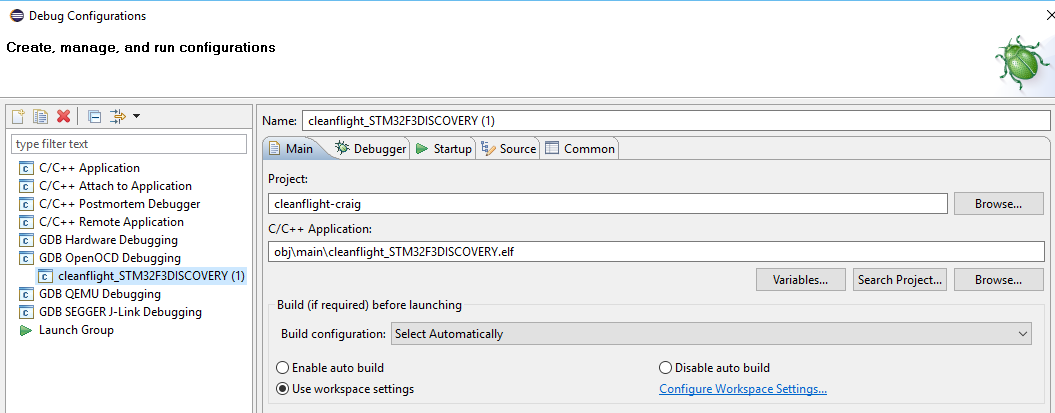Select the Disable auto build option

666,368
